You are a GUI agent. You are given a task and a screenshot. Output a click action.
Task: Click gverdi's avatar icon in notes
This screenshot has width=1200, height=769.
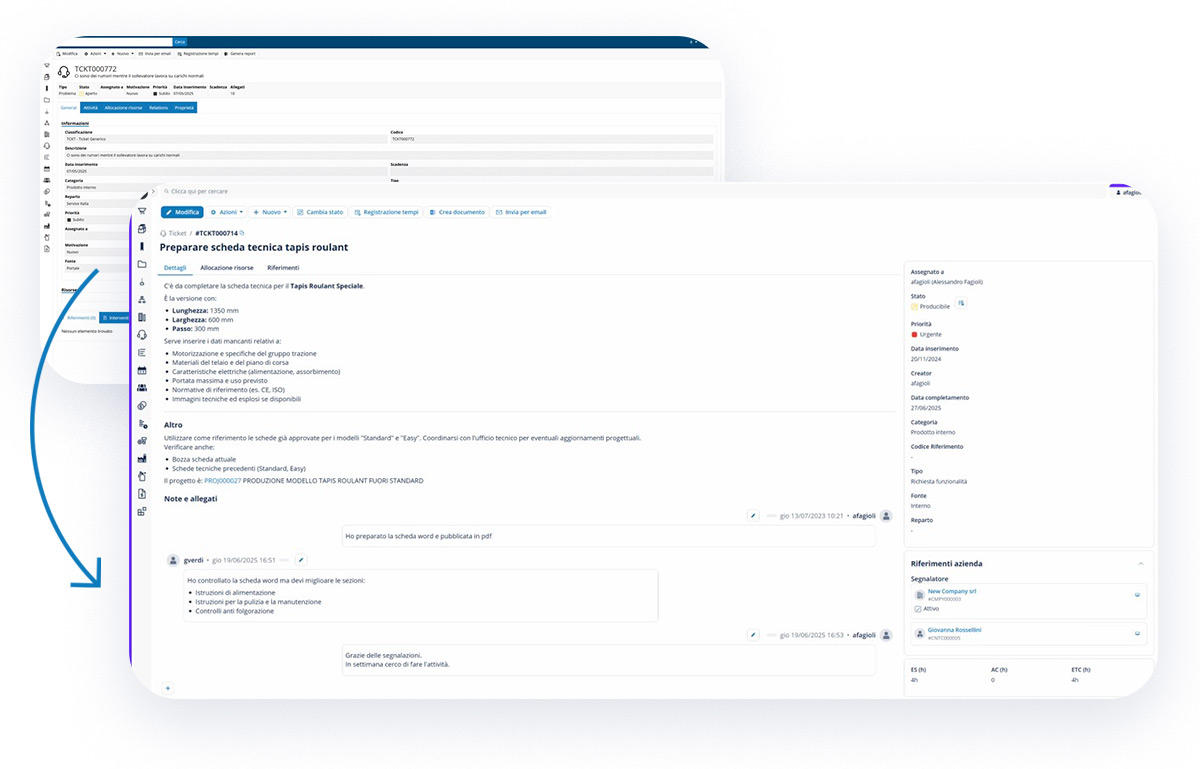[x=173, y=560]
